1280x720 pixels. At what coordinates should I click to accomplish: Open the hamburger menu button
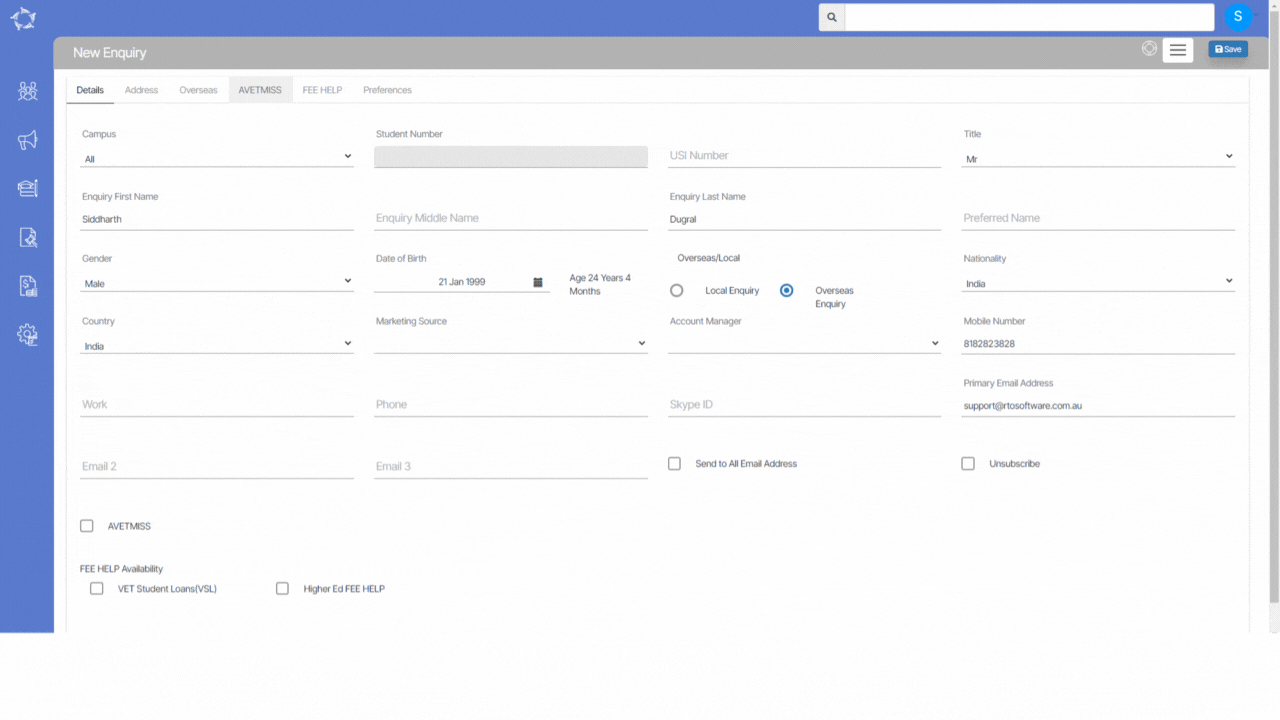coord(1178,50)
